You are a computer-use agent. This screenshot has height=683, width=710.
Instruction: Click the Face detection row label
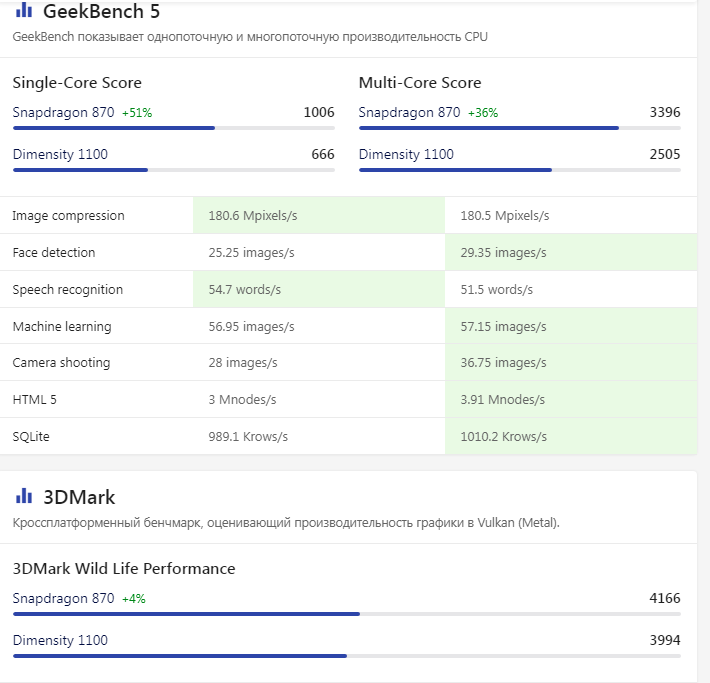54,253
